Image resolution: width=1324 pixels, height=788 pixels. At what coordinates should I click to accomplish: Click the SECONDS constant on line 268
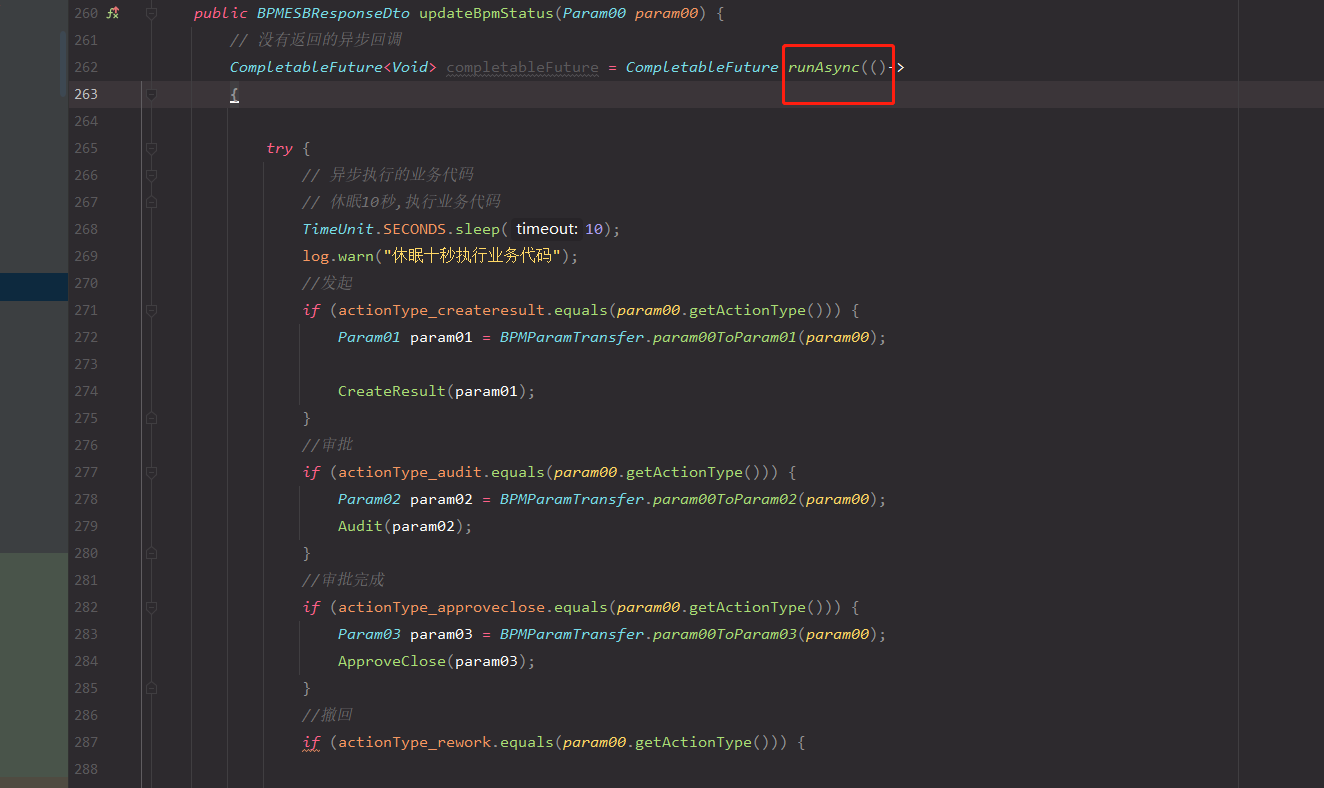coord(415,229)
